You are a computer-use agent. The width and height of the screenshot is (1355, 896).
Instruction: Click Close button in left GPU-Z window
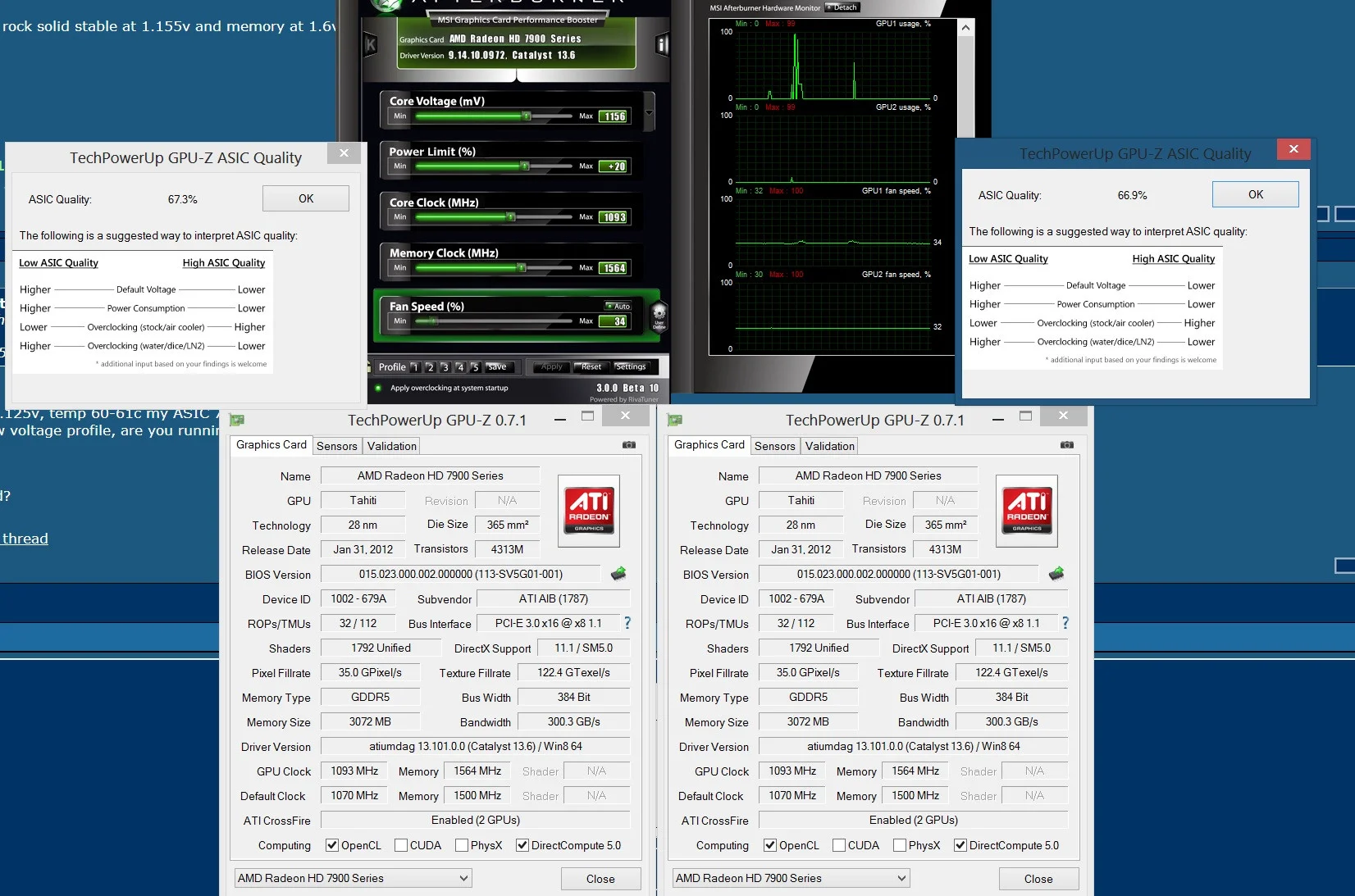pyautogui.click(x=600, y=879)
